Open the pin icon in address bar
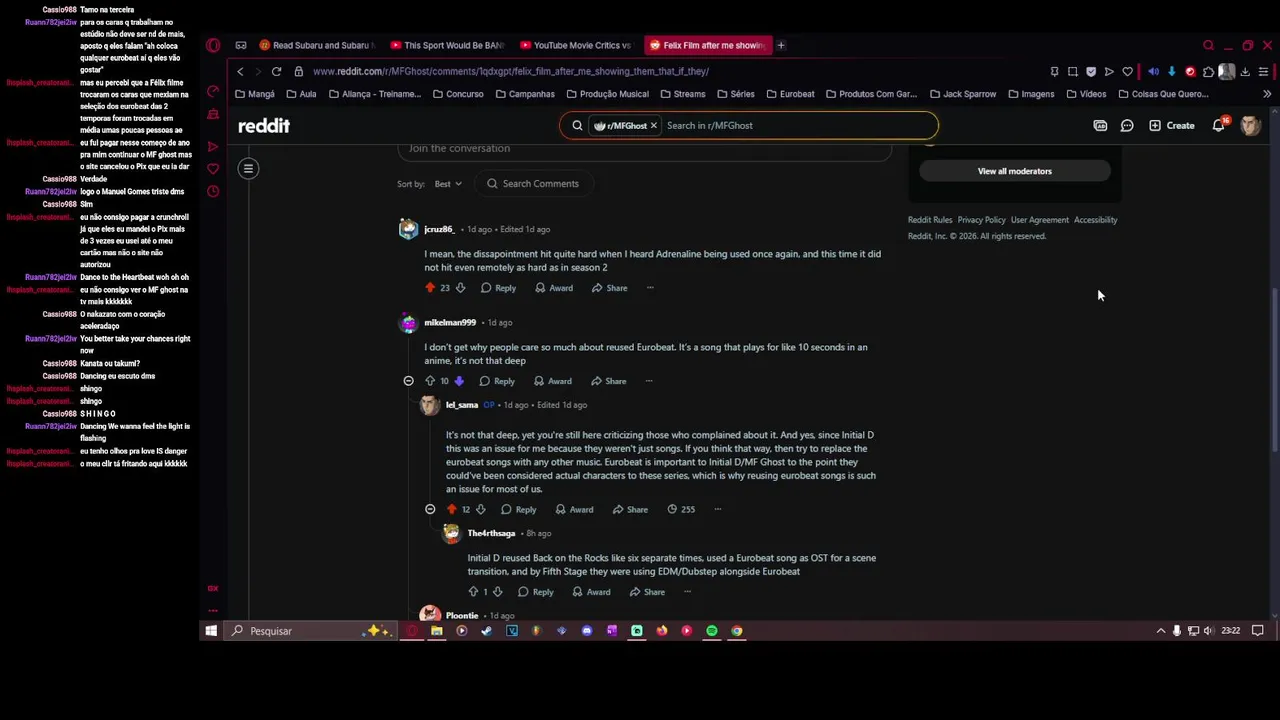The image size is (1280, 720). coord(1054,71)
